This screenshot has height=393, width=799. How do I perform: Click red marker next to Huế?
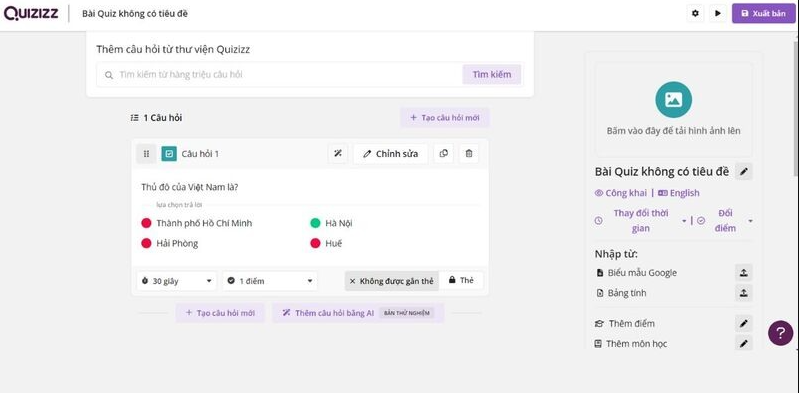coord(315,244)
